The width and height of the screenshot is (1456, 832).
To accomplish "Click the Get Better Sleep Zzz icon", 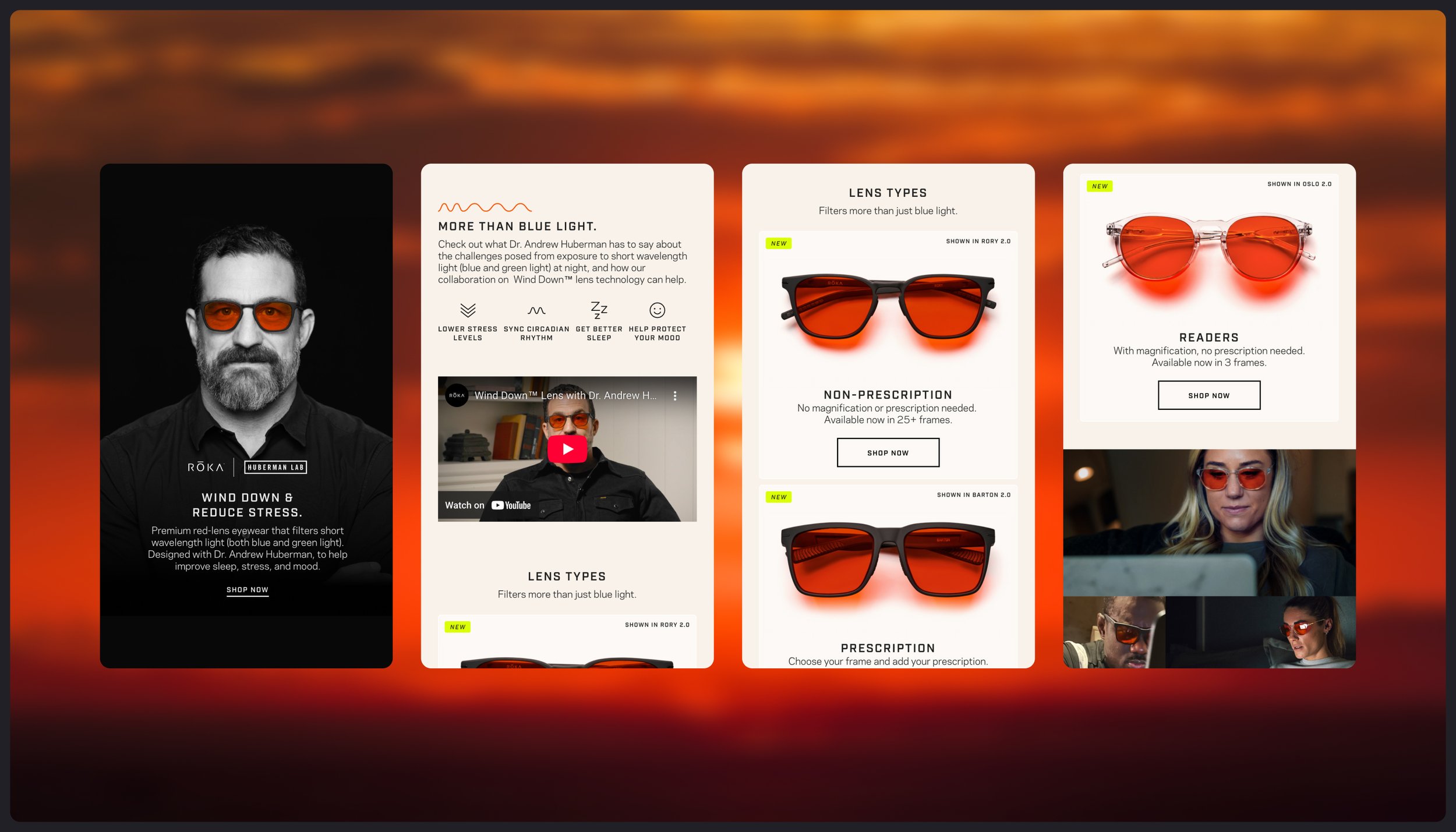I will coord(599,310).
